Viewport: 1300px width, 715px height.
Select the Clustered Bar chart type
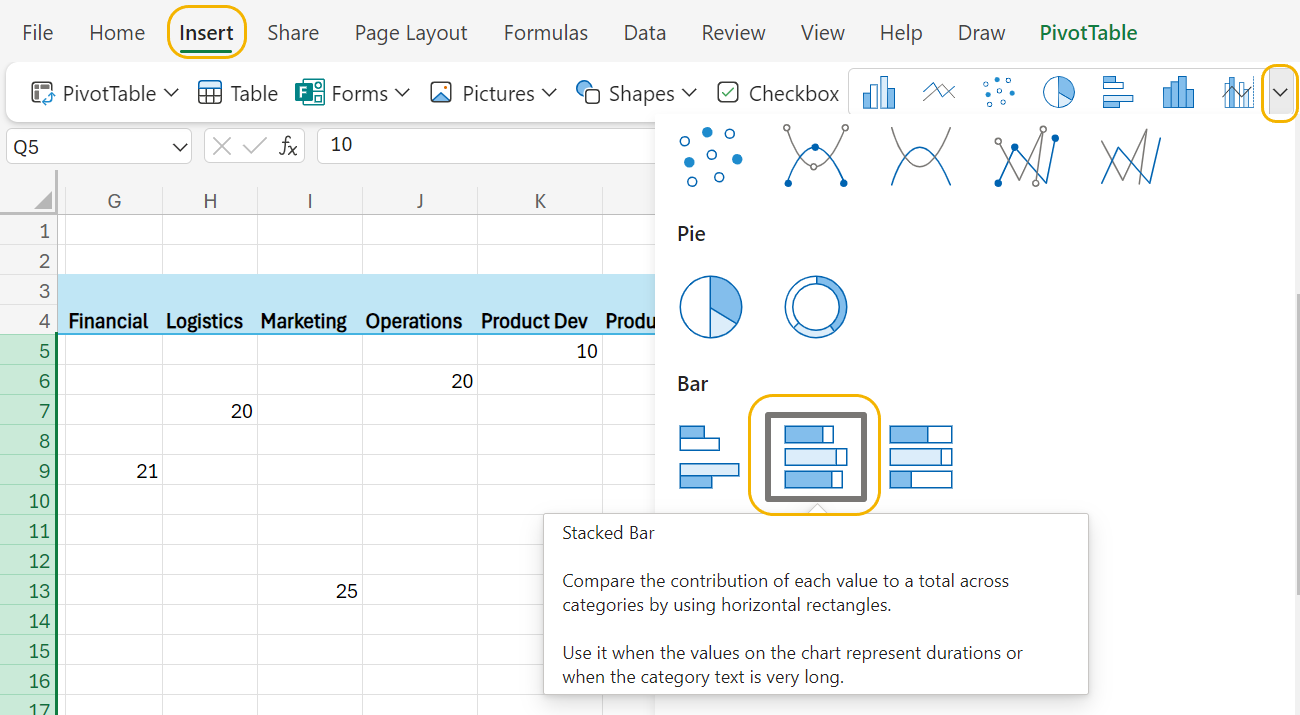[x=710, y=455]
